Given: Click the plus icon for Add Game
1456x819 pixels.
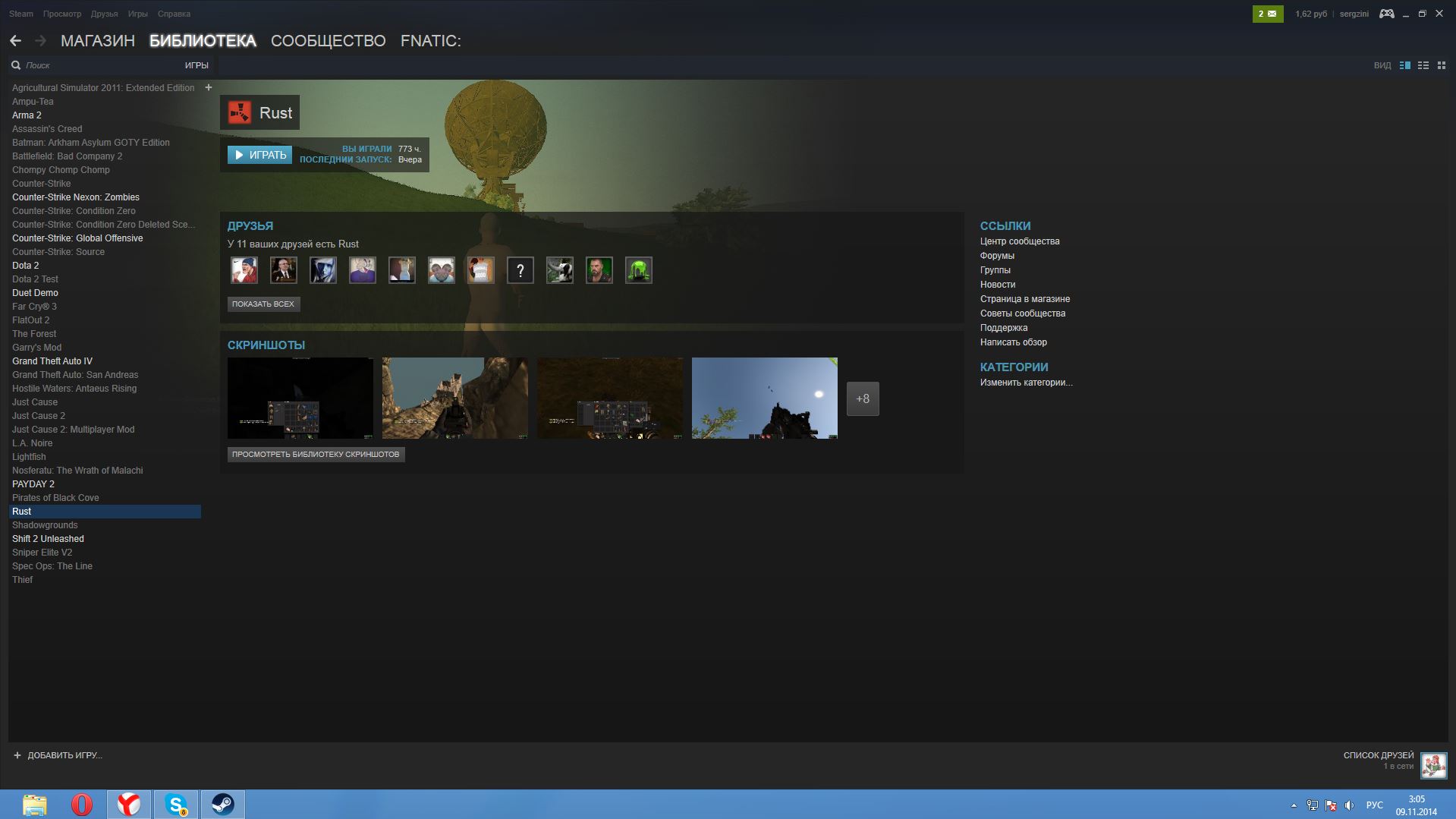Looking at the screenshot, I should pos(17,755).
